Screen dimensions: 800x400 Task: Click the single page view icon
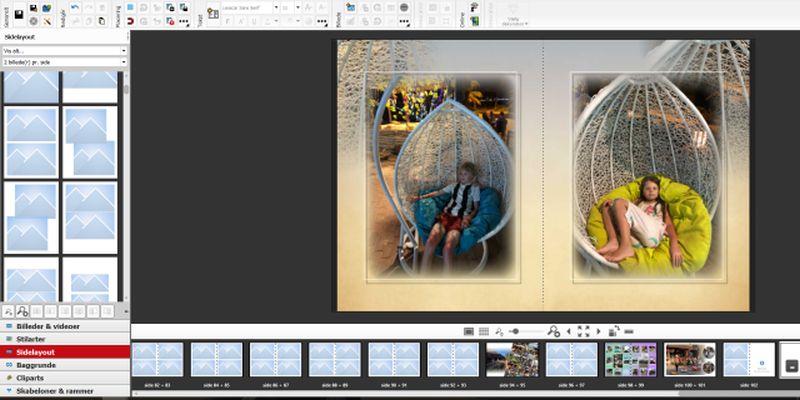point(468,331)
